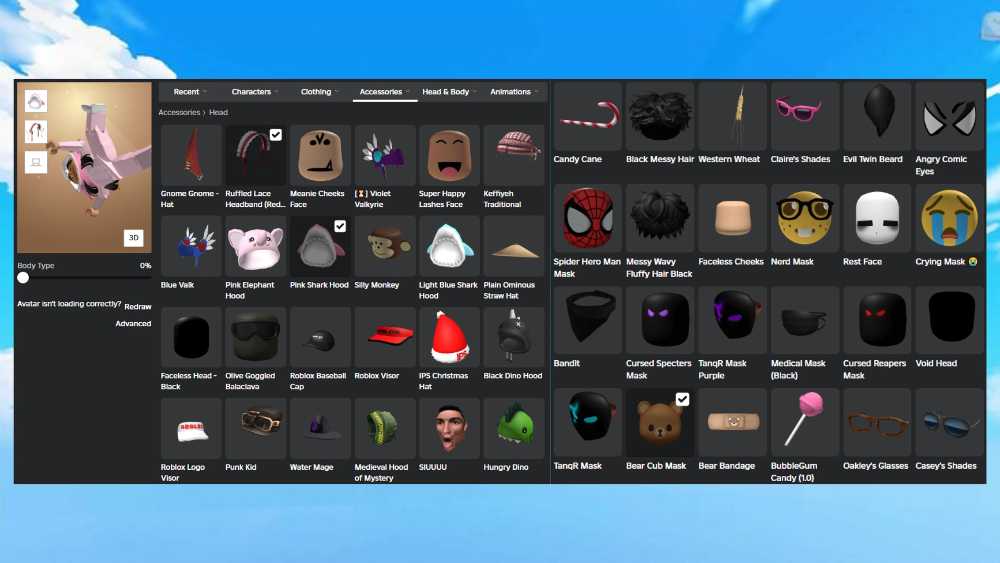Choose the Western Wheat item
The width and height of the screenshot is (1000, 563).
pos(732,116)
